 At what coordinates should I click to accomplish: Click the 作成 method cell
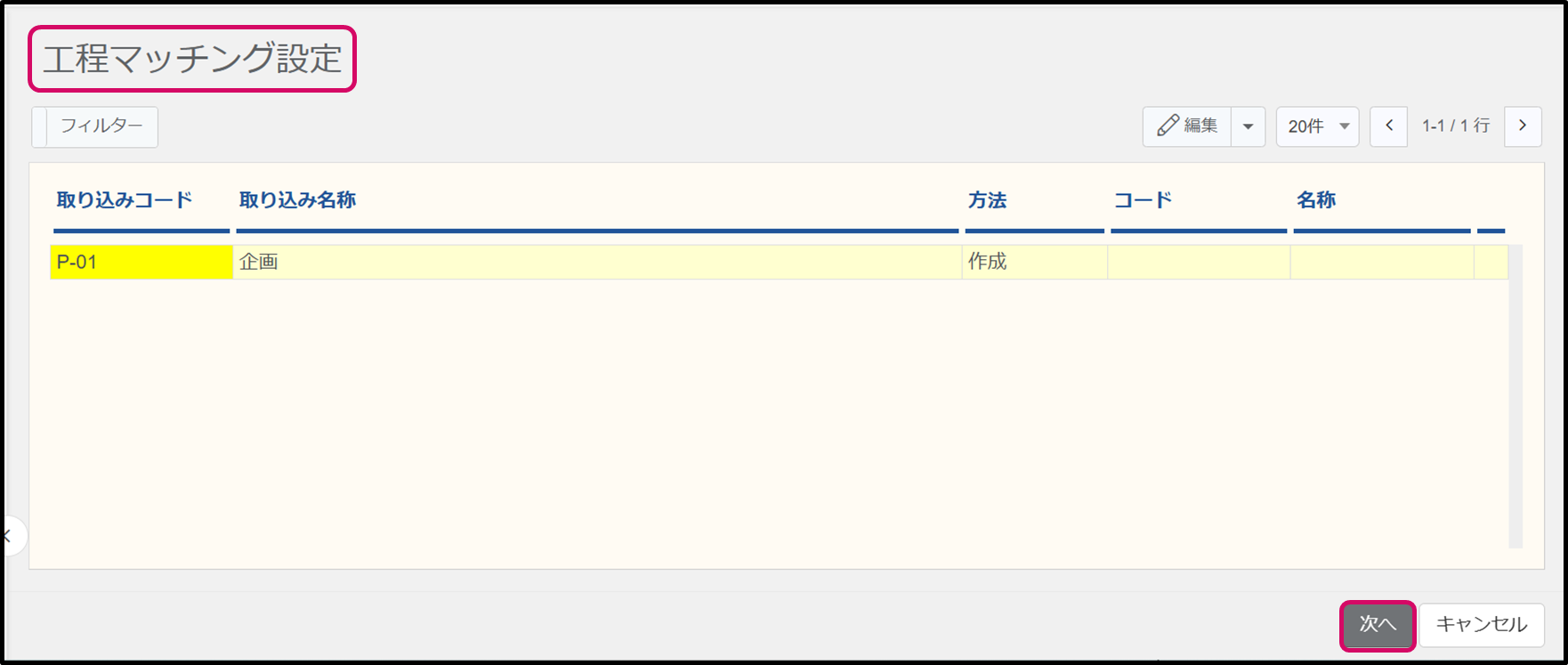pos(1034,263)
